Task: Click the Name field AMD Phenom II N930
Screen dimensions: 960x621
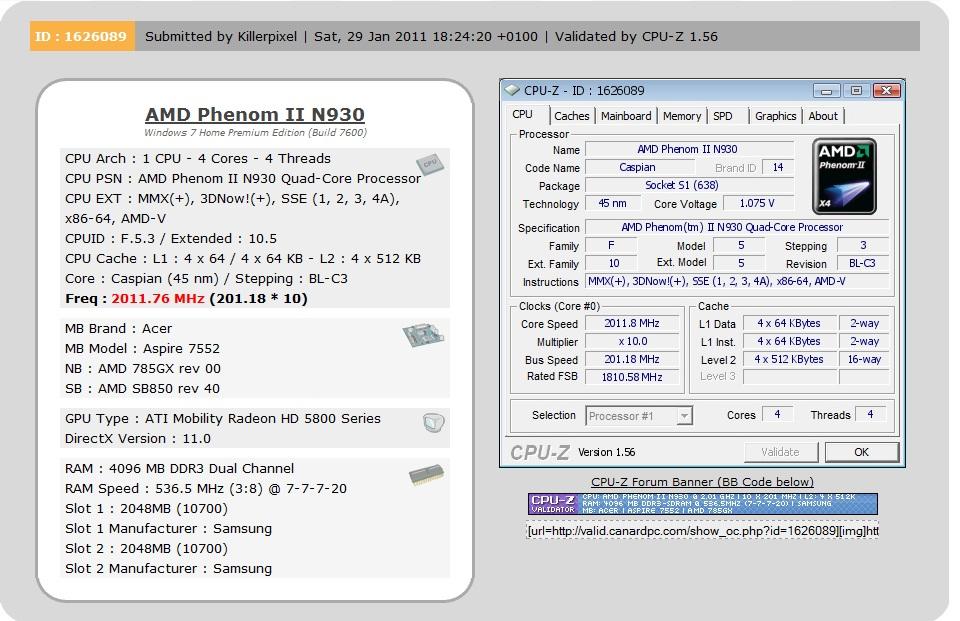Action: click(x=689, y=149)
